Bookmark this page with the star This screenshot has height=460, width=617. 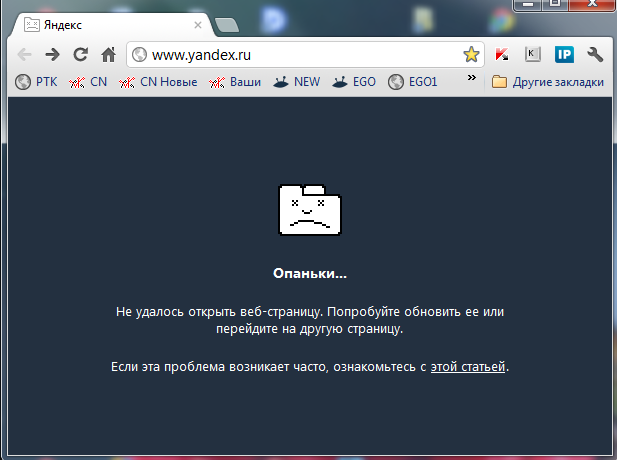471,54
